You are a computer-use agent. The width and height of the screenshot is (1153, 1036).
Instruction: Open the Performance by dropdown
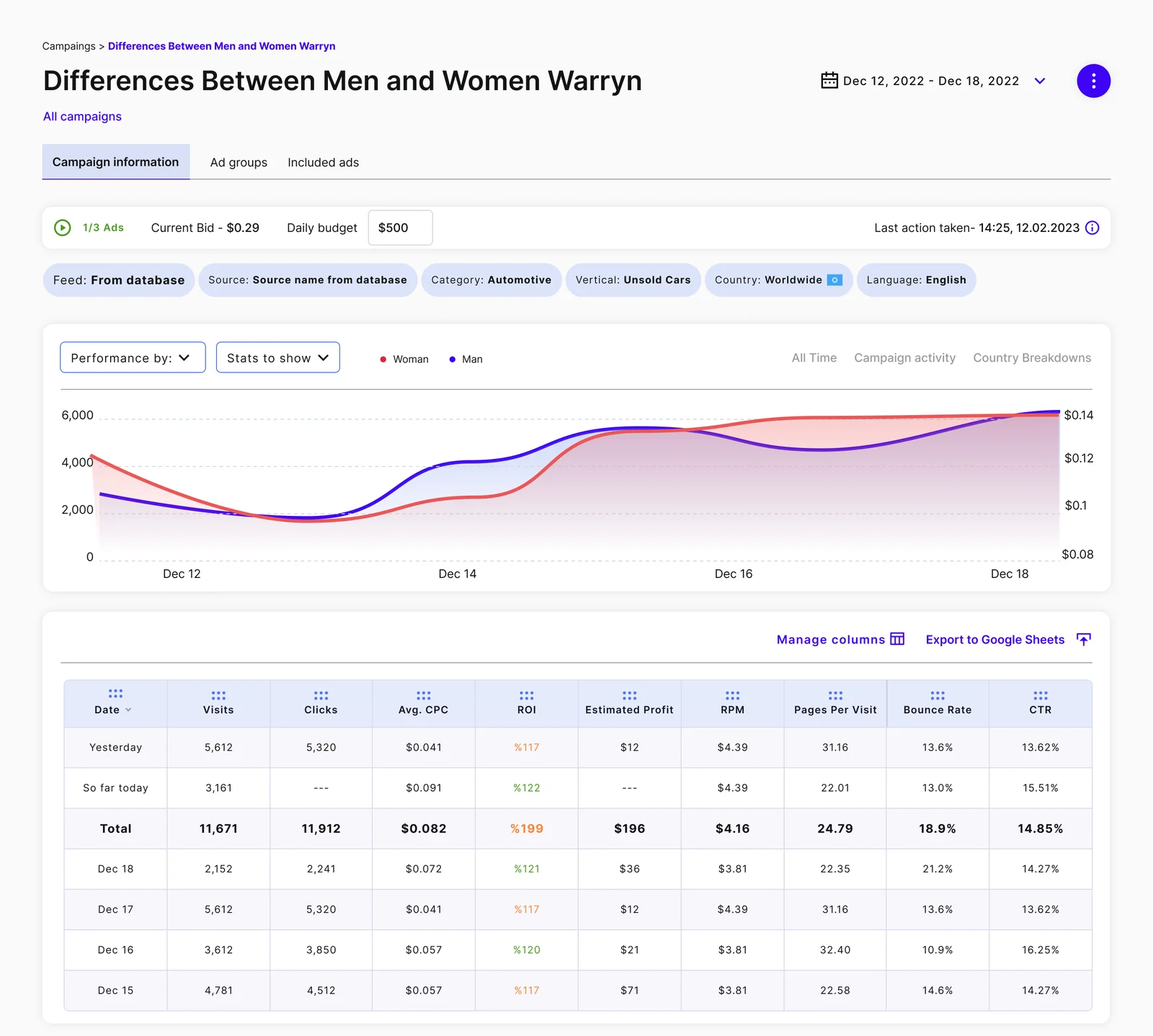133,357
